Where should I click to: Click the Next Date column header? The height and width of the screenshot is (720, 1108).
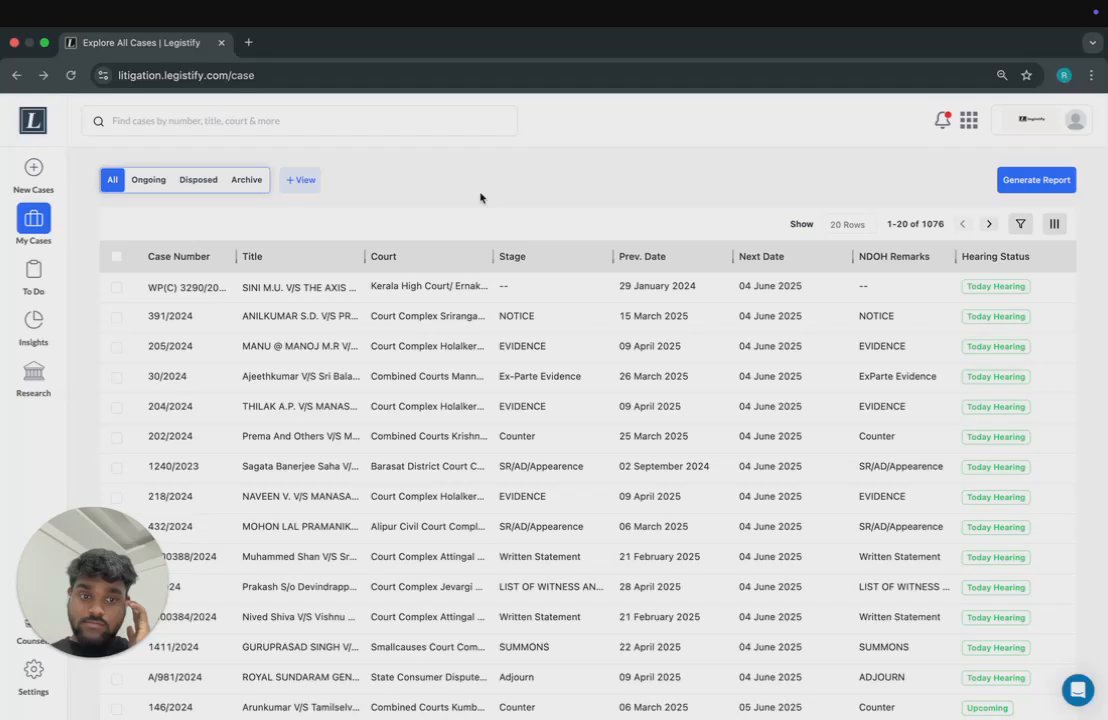coord(761,256)
